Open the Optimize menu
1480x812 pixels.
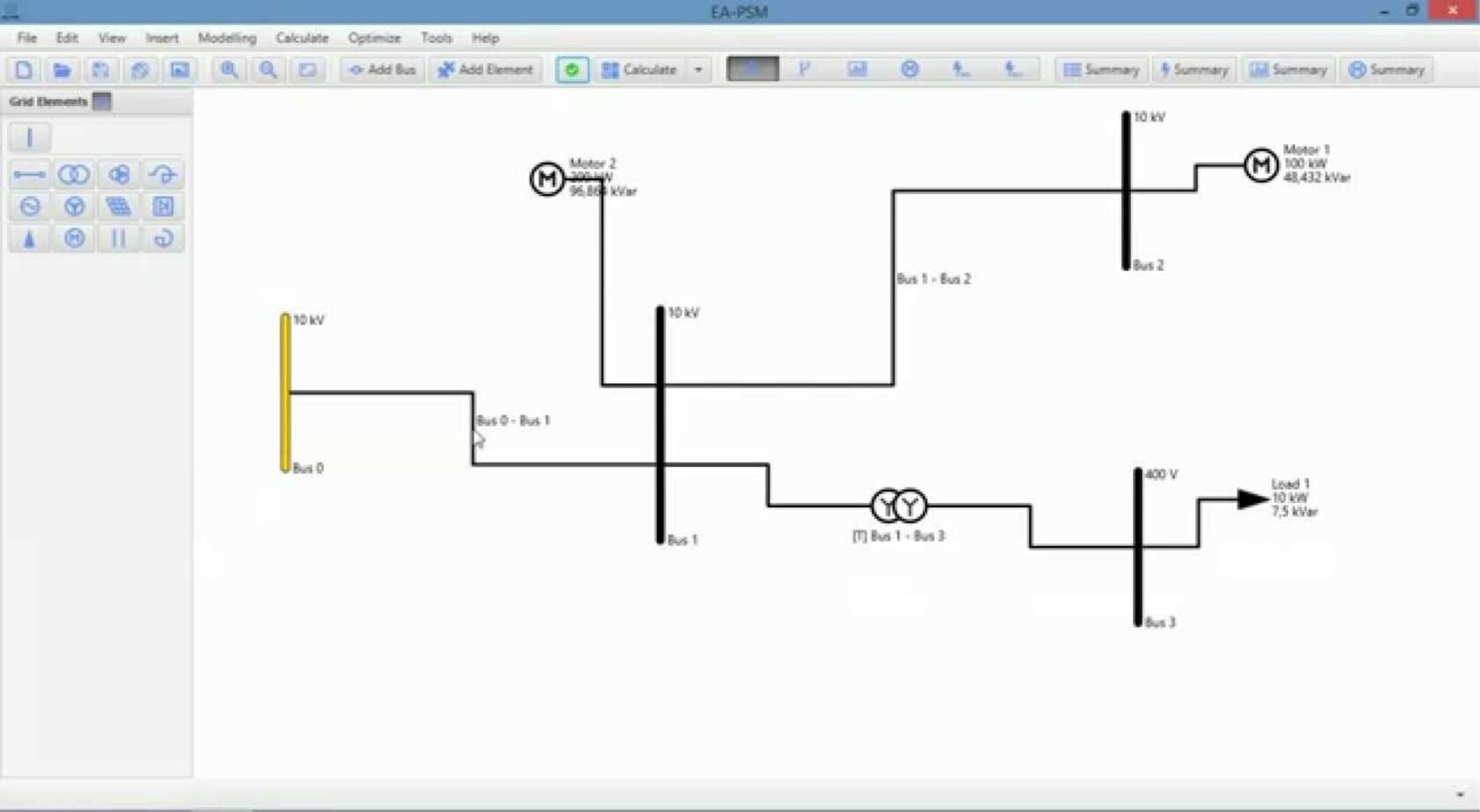point(374,38)
